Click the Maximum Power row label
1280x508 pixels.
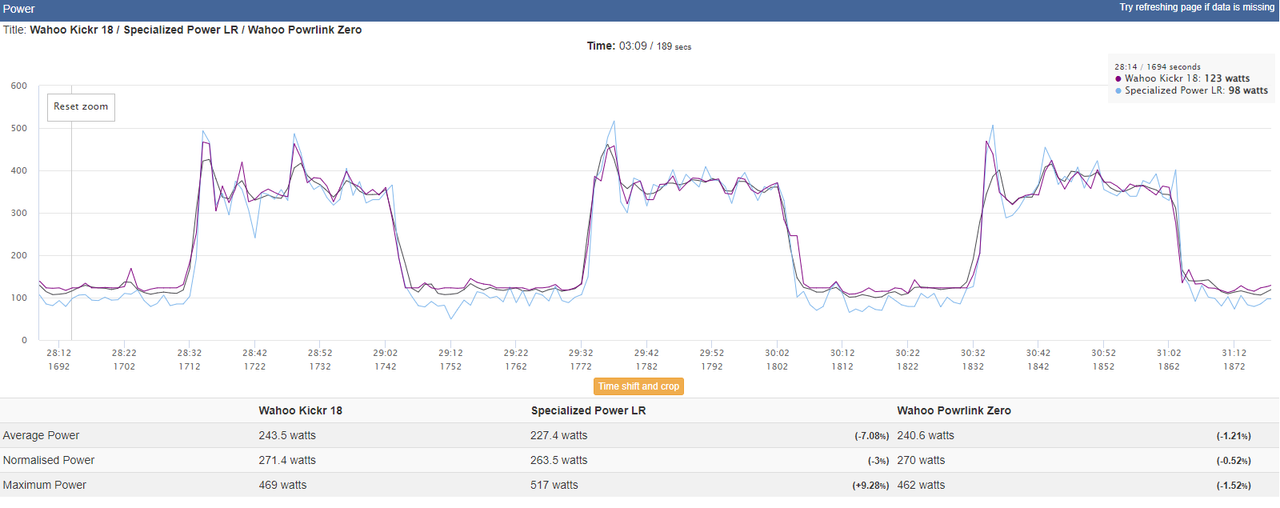click(x=45, y=485)
